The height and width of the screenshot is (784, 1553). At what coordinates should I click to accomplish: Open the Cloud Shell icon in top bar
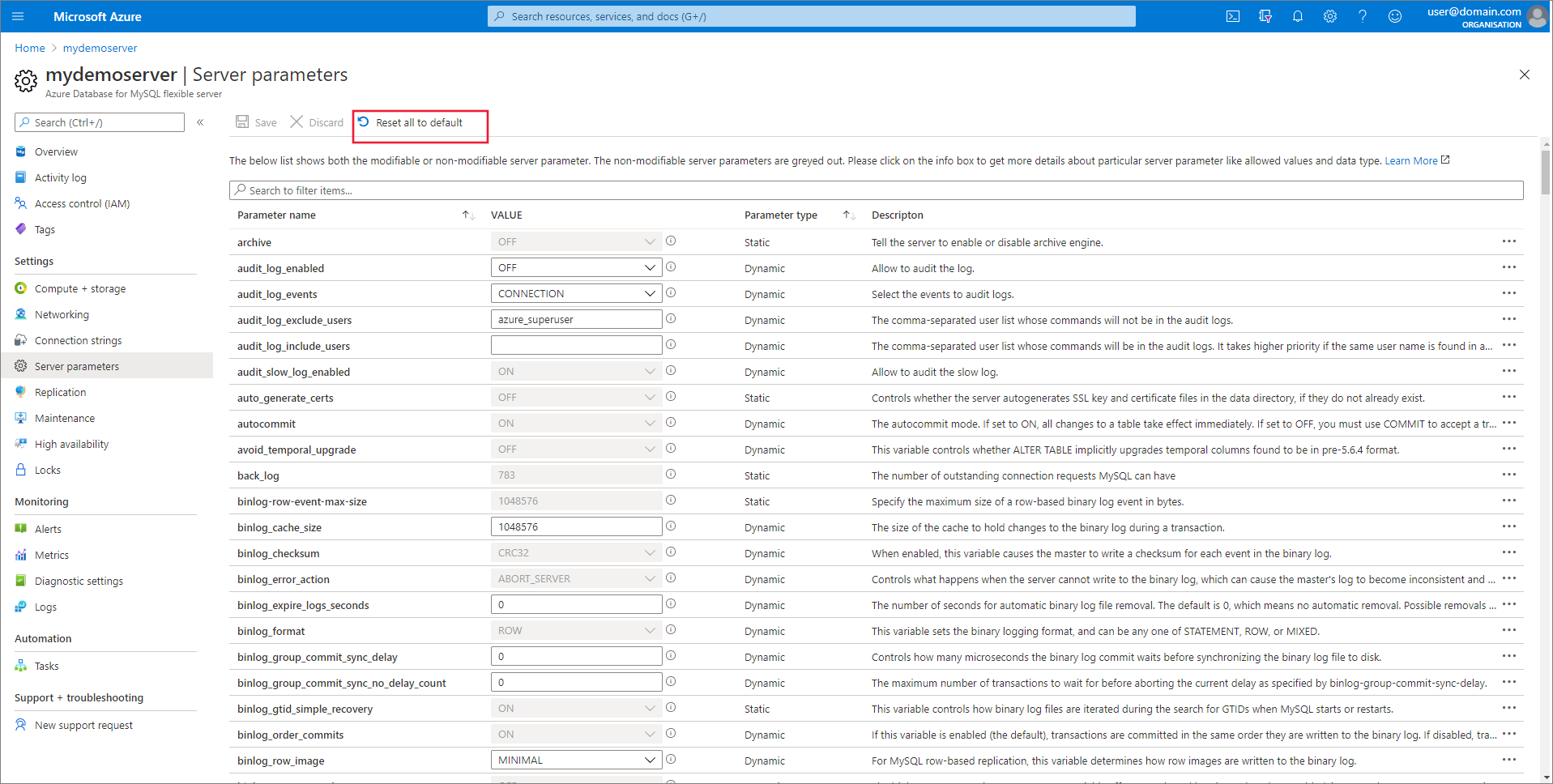tap(1232, 16)
